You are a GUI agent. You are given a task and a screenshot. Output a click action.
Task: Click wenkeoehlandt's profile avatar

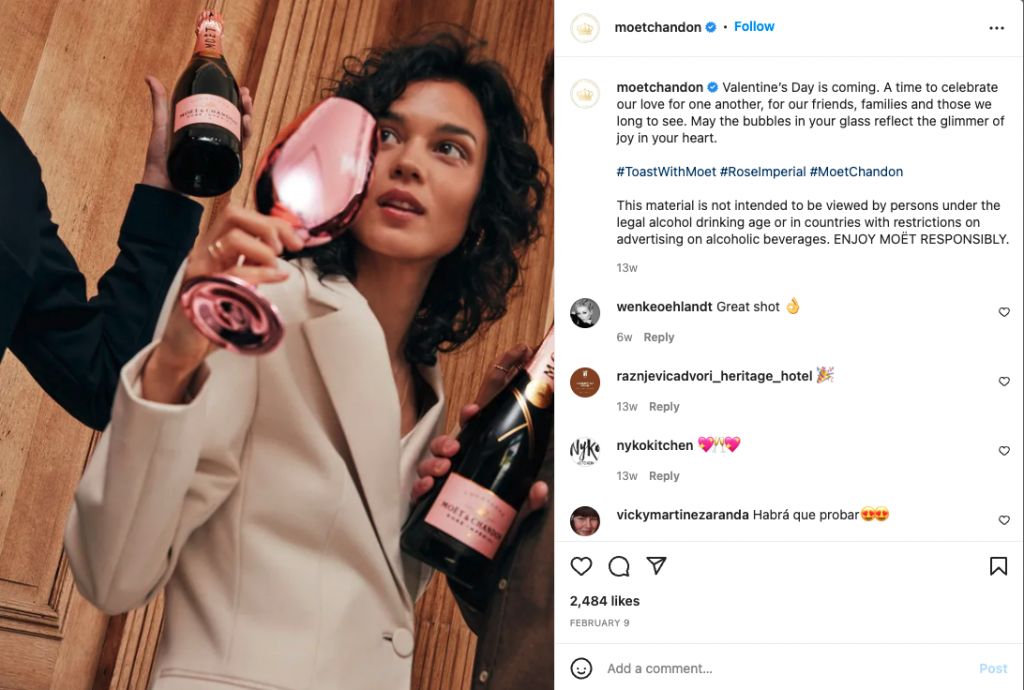(585, 313)
